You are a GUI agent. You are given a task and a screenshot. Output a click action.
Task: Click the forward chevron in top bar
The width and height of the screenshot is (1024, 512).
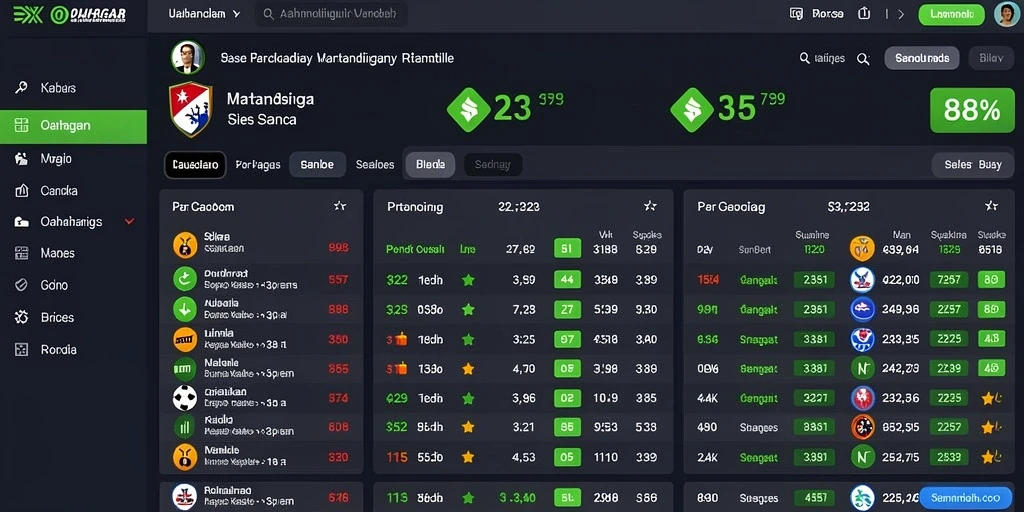(901, 14)
